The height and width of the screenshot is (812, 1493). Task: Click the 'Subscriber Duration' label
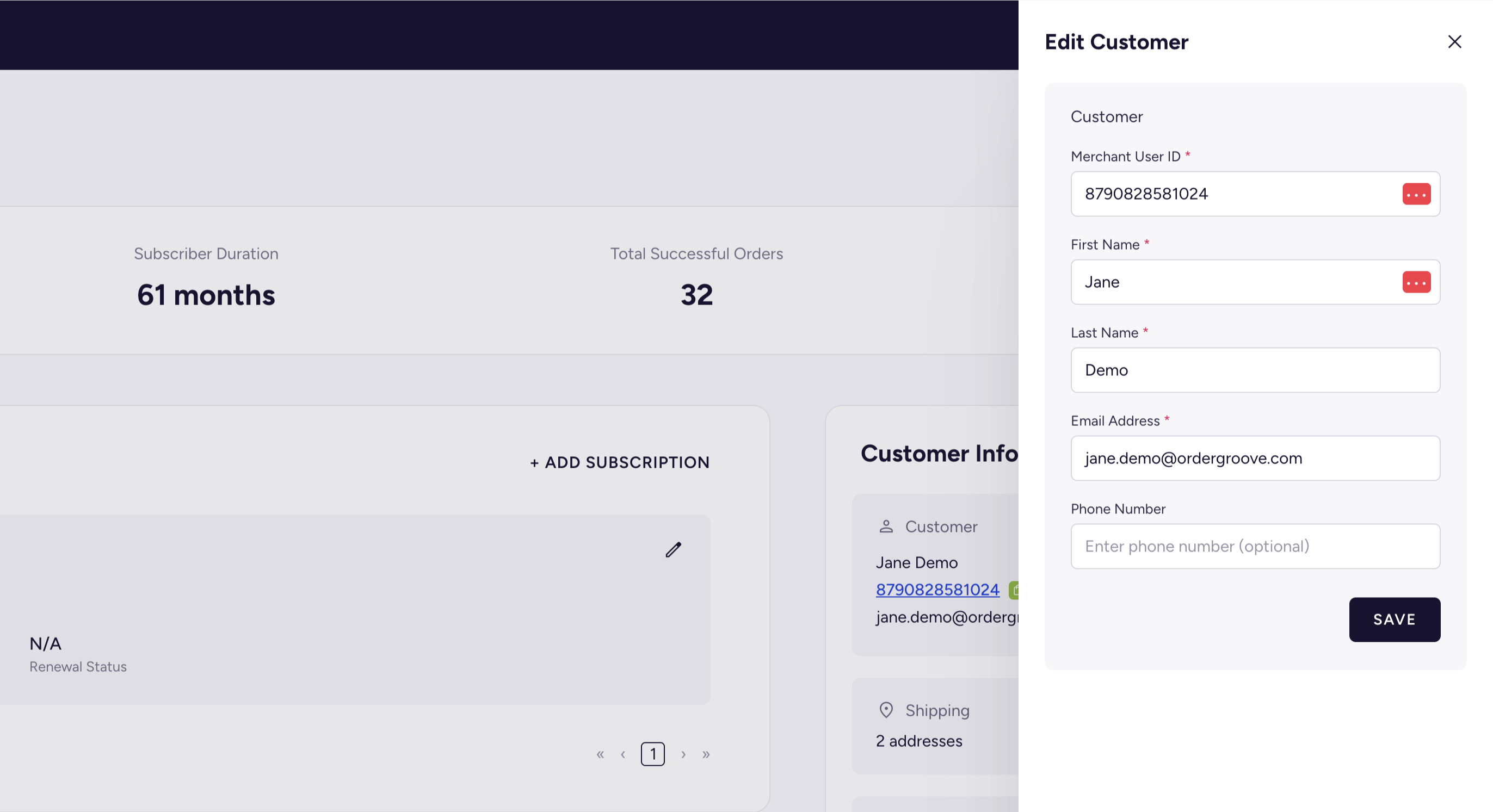(x=206, y=253)
